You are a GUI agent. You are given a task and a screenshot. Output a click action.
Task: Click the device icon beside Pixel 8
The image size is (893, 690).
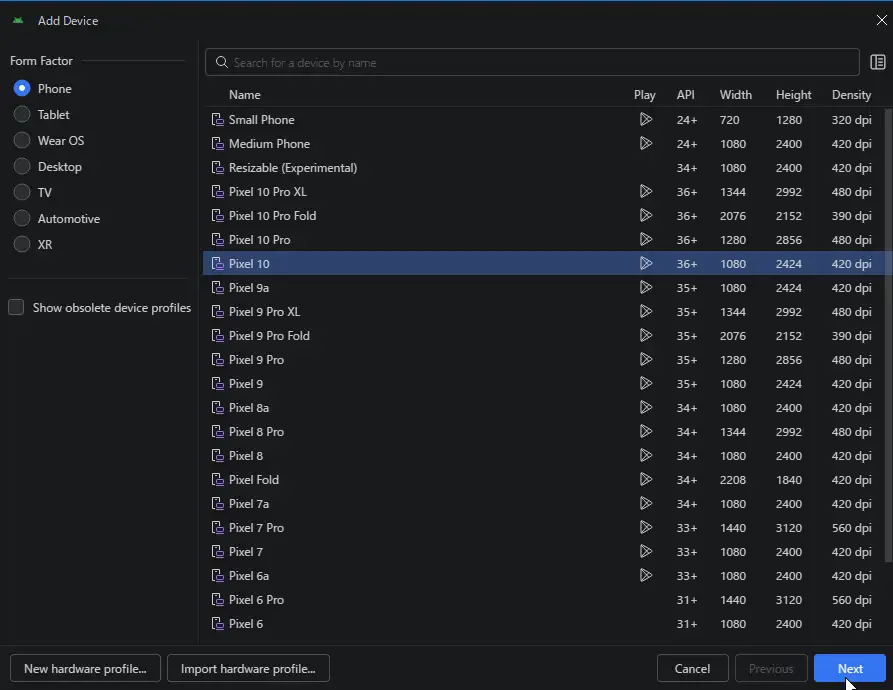pyautogui.click(x=218, y=455)
